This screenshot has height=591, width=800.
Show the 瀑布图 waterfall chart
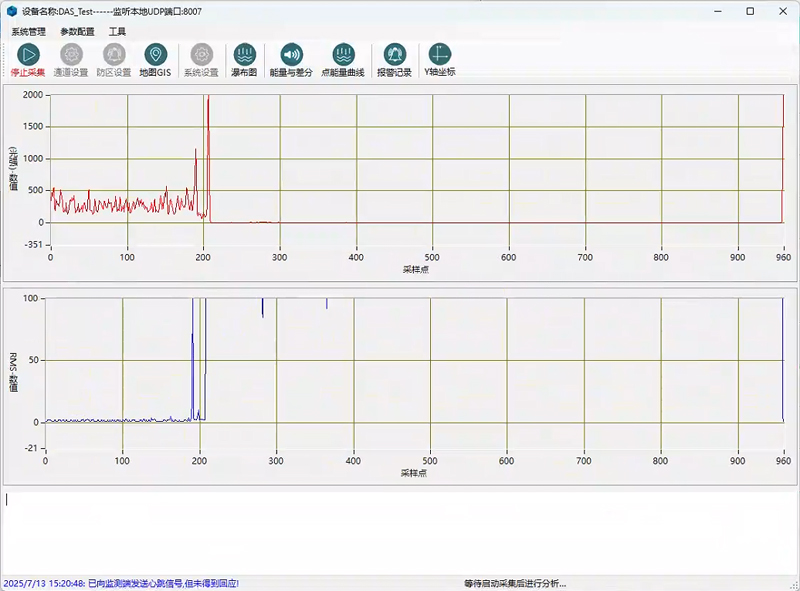(x=244, y=55)
